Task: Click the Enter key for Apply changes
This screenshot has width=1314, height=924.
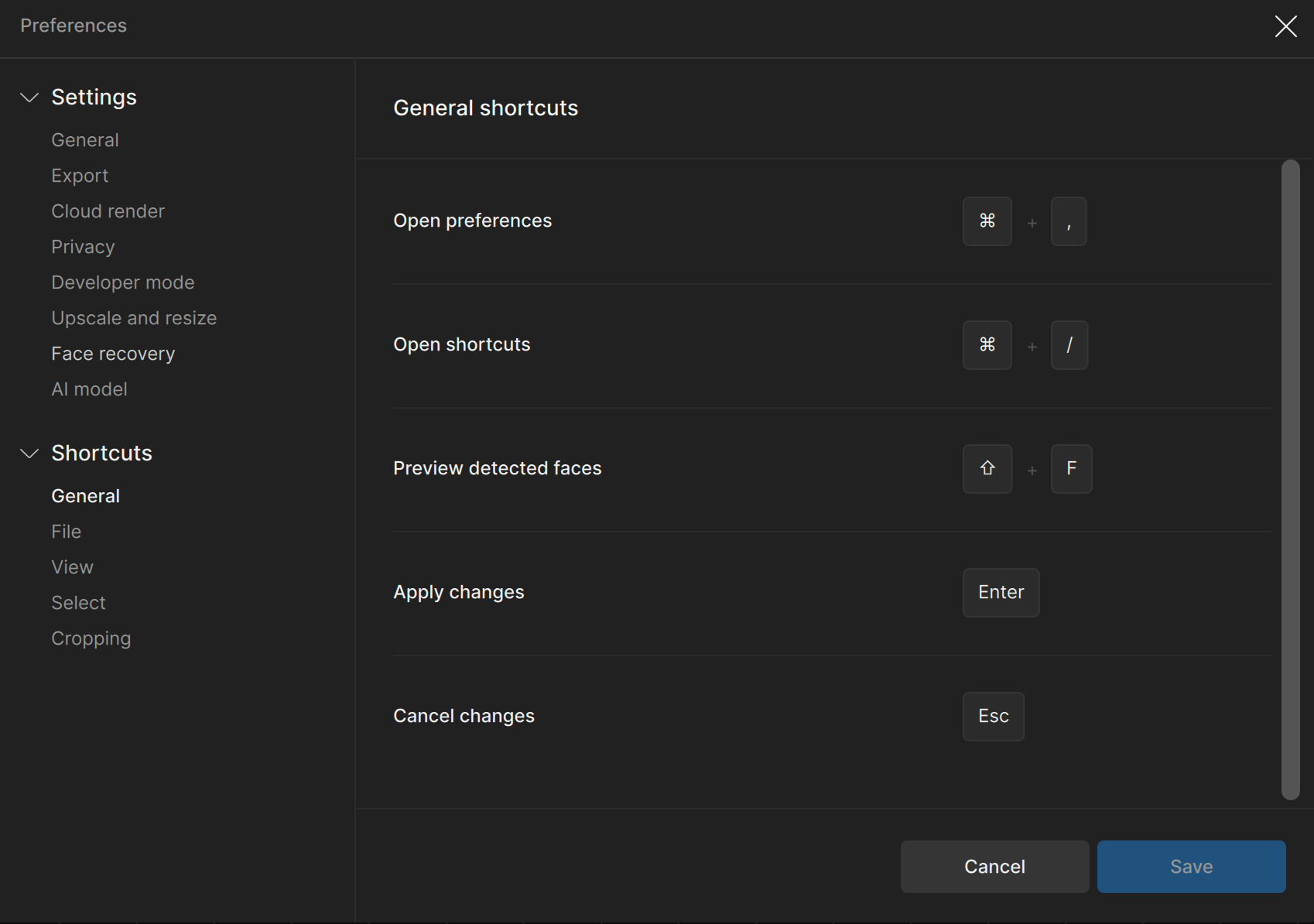Action: click(1001, 593)
